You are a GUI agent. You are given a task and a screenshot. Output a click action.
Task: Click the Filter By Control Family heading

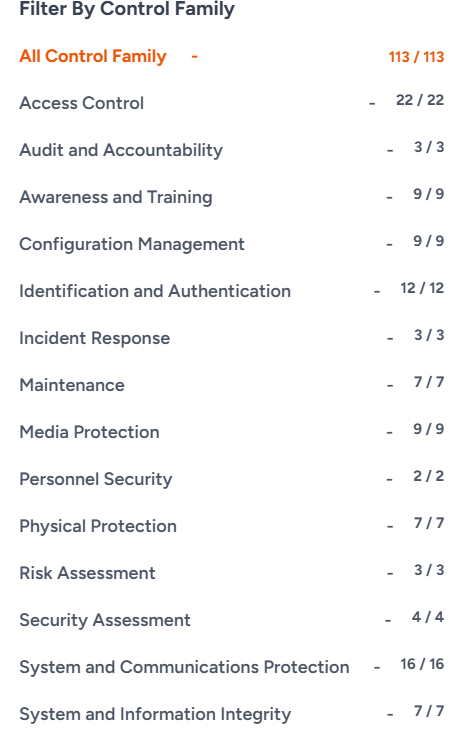[x=127, y=9]
